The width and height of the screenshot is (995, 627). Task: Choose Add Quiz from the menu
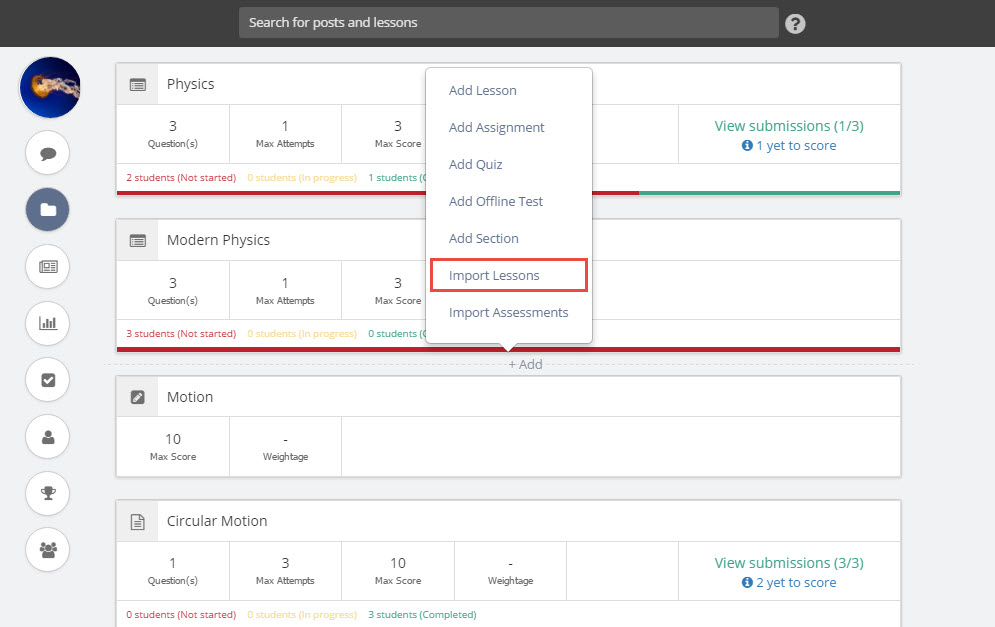click(476, 164)
